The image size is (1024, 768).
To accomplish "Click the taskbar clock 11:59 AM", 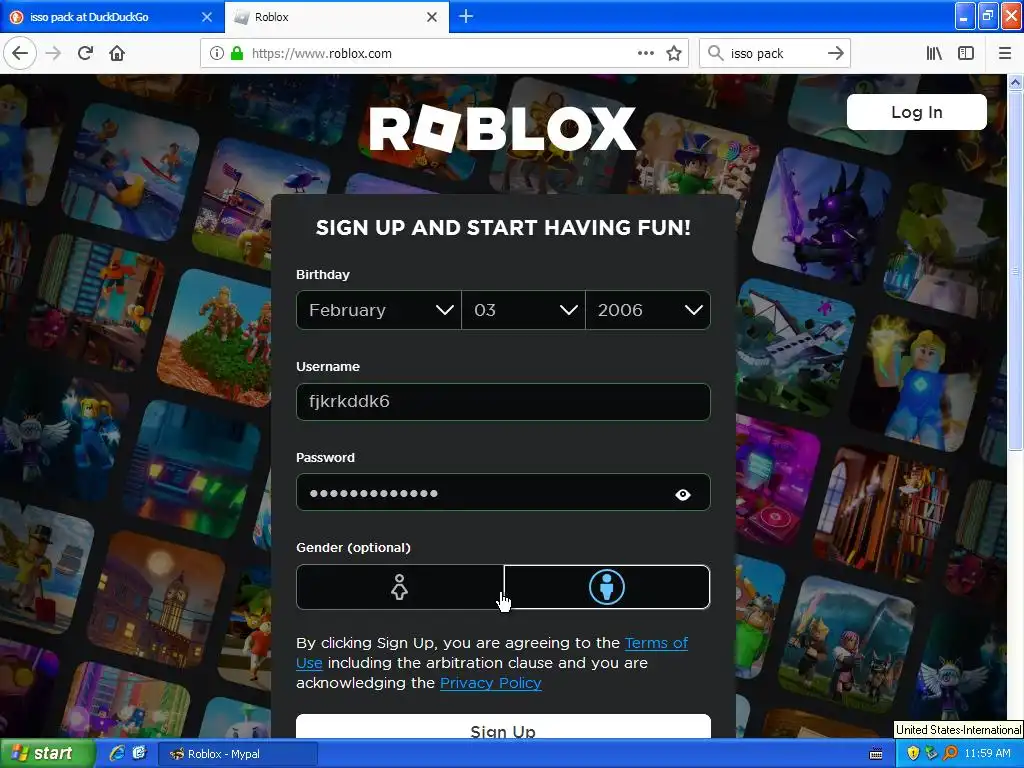I will [987, 754].
